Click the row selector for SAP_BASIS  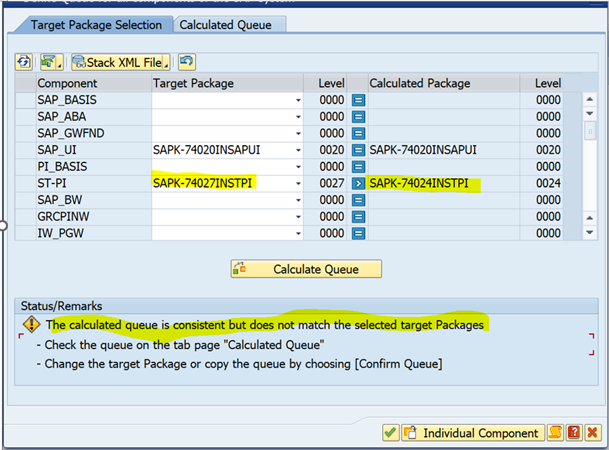tap(26, 100)
